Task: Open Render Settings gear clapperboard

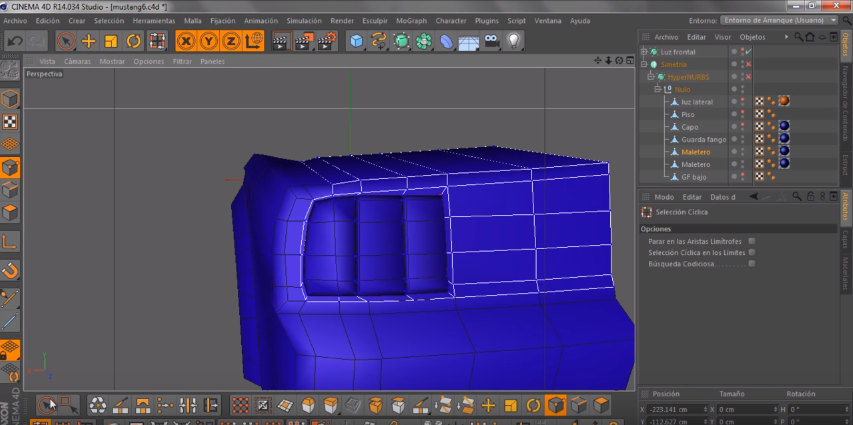Action: coord(327,41)
